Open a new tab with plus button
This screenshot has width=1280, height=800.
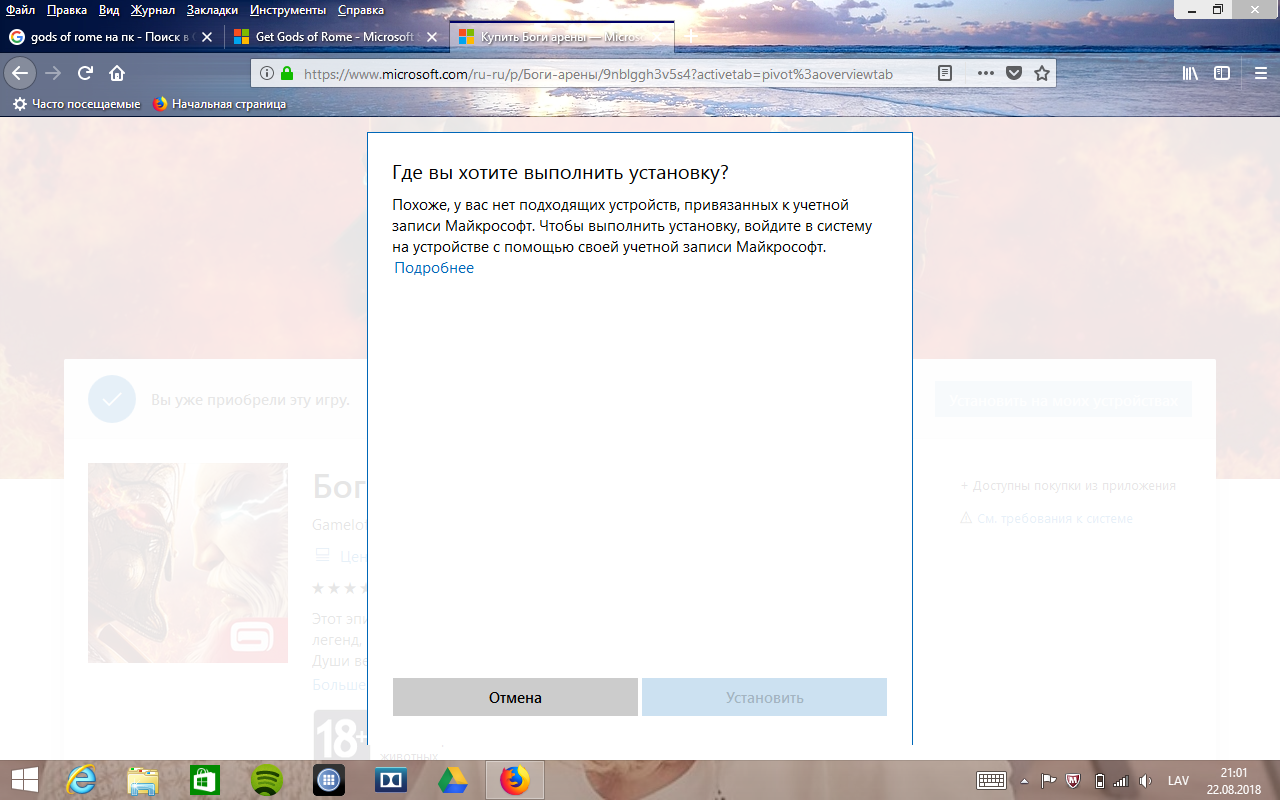click(x=690, y=36)
